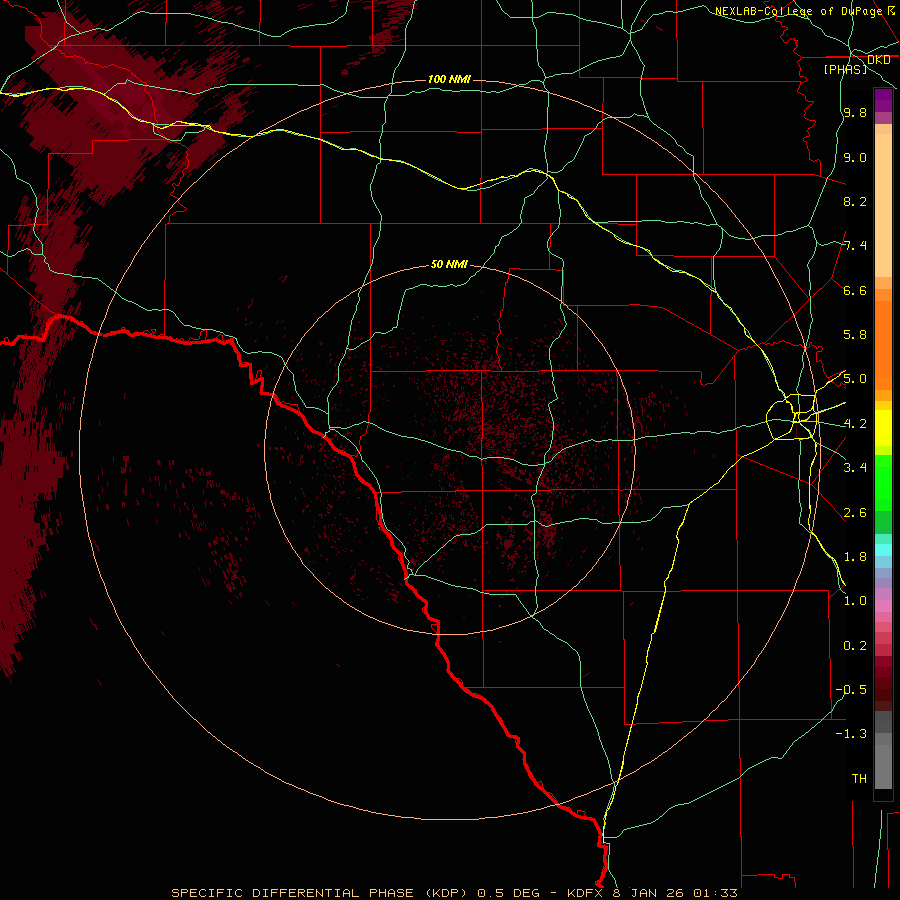Click the 50 NMI range ring label
The image size is (900, 900).
pos(449,264)
